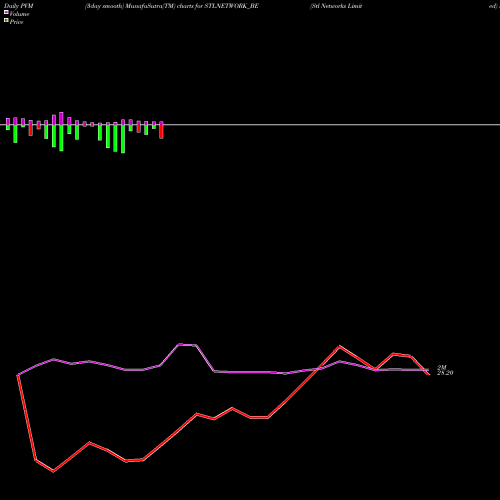Click the Daily PVM title text
This screenshot has width=500, height=500.
pyautogui.click(x=19, y=6)
